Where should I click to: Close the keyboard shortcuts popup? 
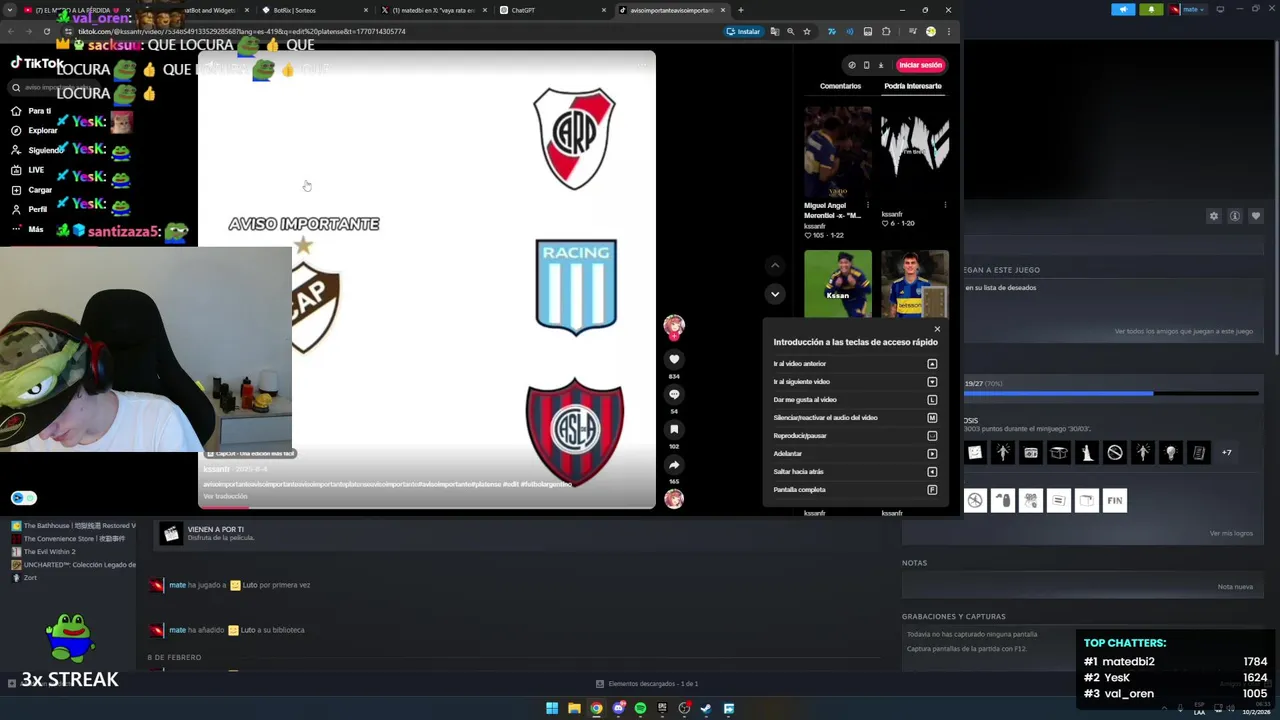937,329
